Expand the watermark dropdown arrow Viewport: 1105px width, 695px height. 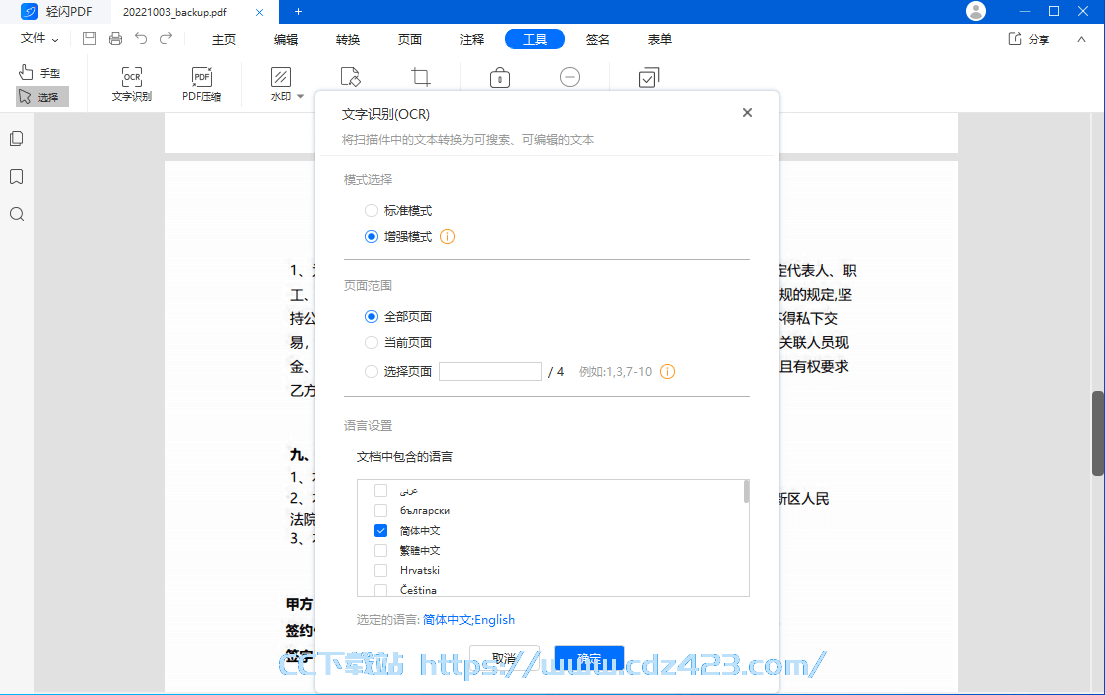(300, 97)
